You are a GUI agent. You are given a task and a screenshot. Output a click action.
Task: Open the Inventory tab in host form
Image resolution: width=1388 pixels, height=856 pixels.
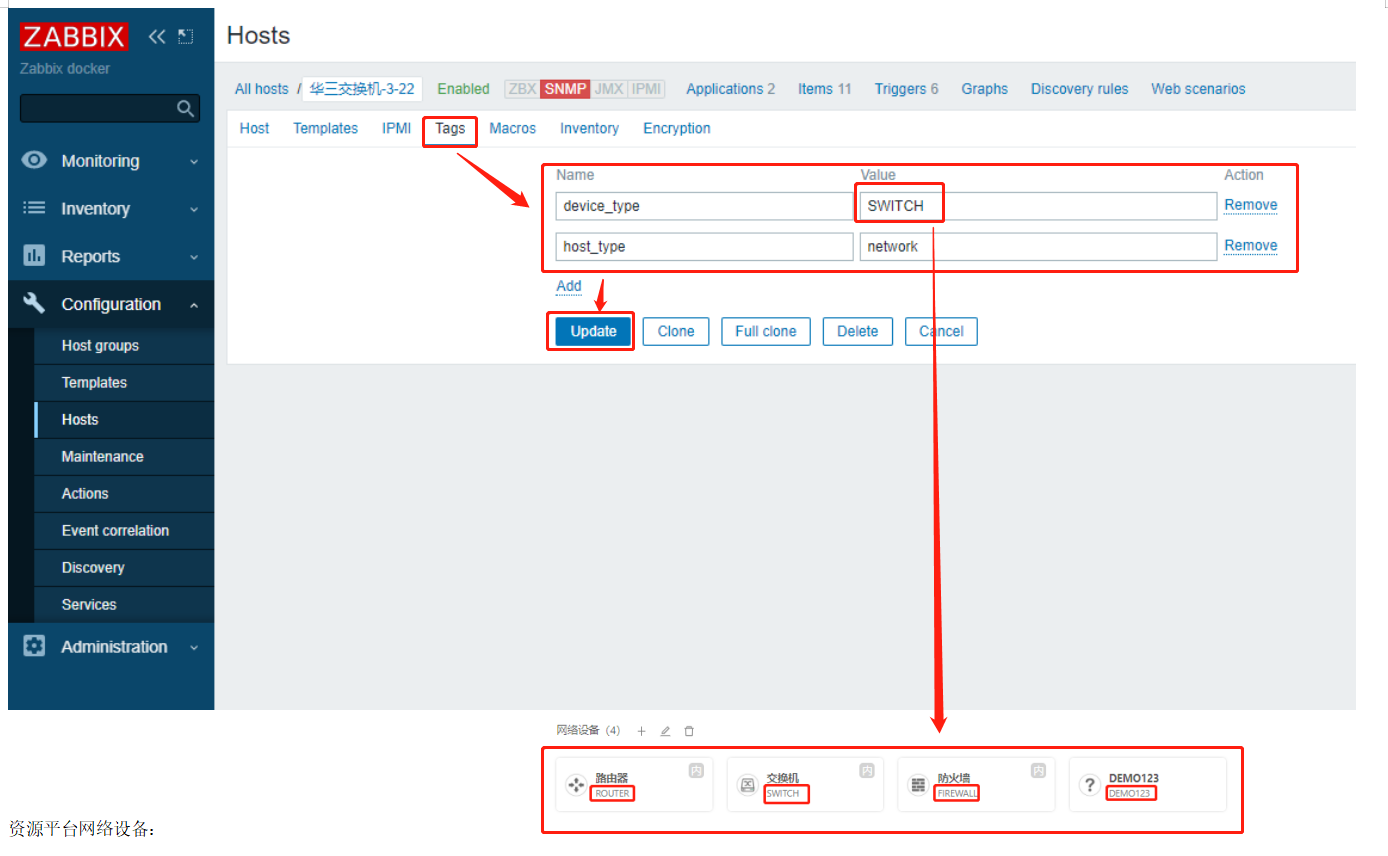(589, 128)
